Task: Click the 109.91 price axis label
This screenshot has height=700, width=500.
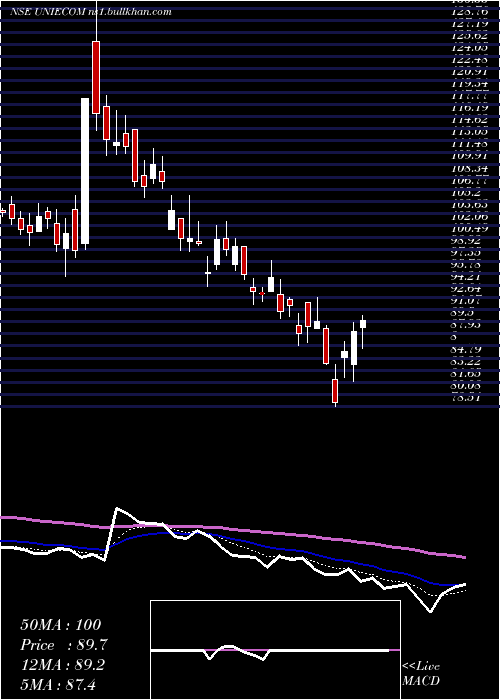Action: point(469,156)
